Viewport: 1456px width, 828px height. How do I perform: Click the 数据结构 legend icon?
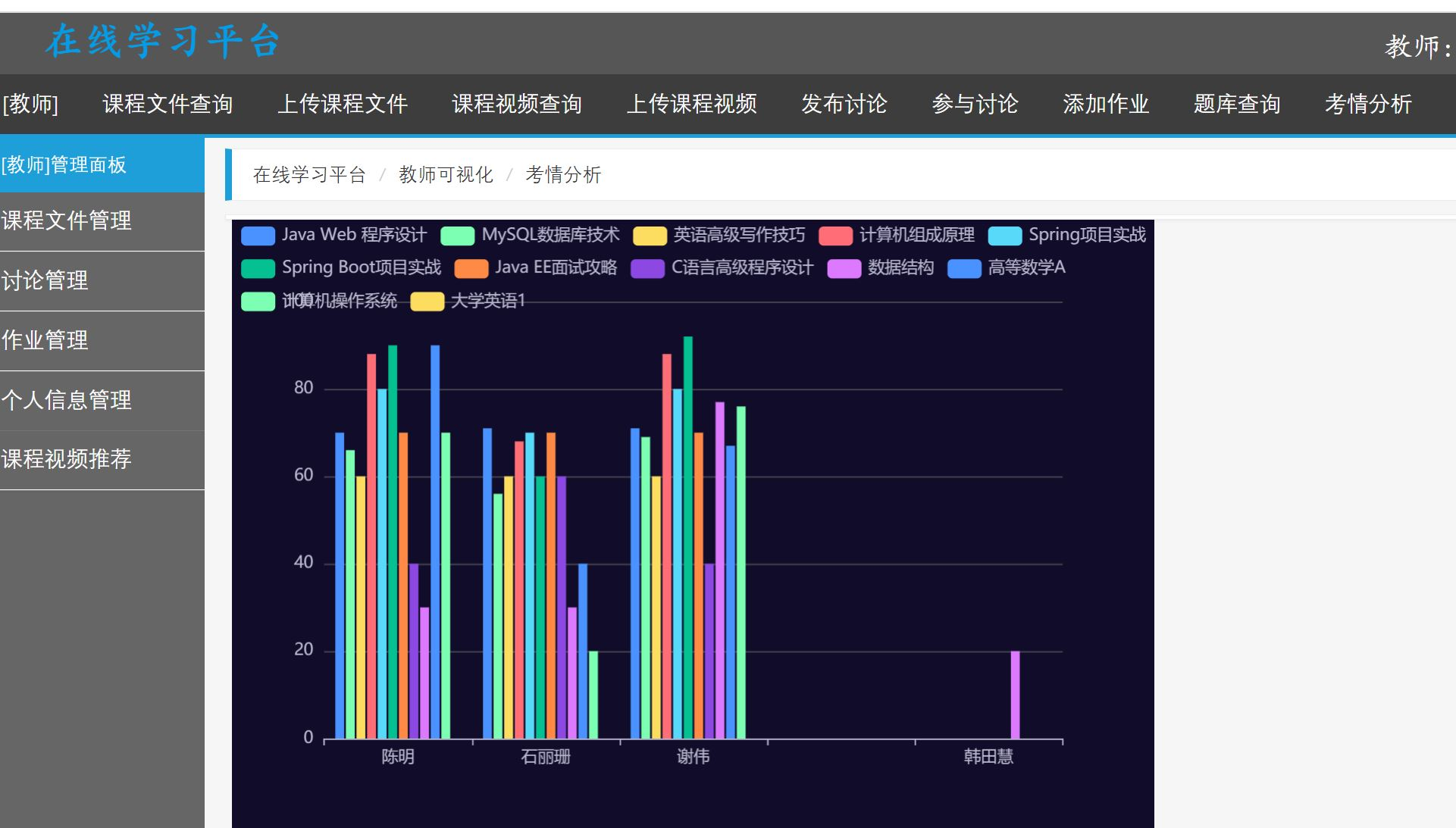pos(844,268)
